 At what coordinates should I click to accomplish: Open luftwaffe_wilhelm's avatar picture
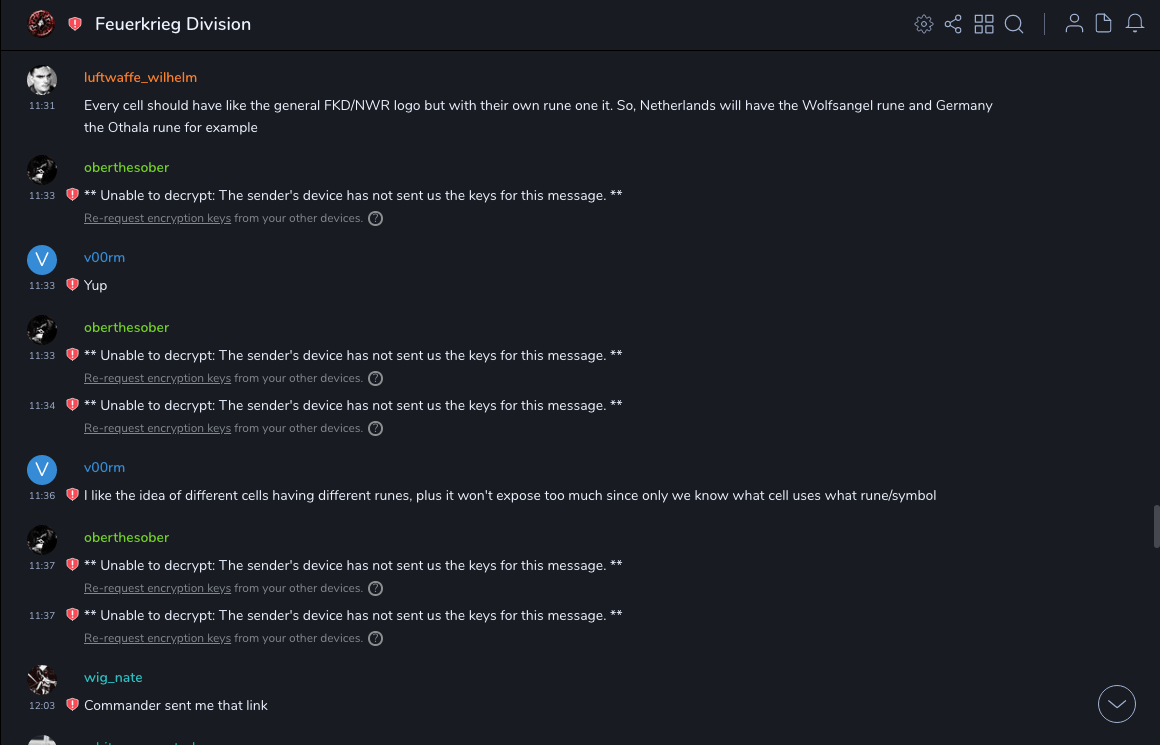(x=42, y=81)
